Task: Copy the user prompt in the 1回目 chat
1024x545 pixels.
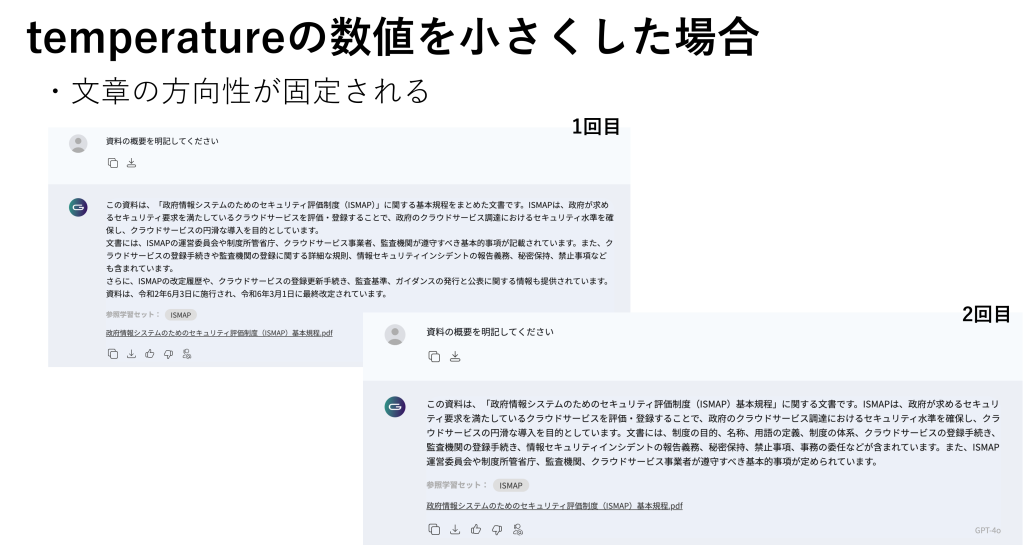Action: pos(113,163)
